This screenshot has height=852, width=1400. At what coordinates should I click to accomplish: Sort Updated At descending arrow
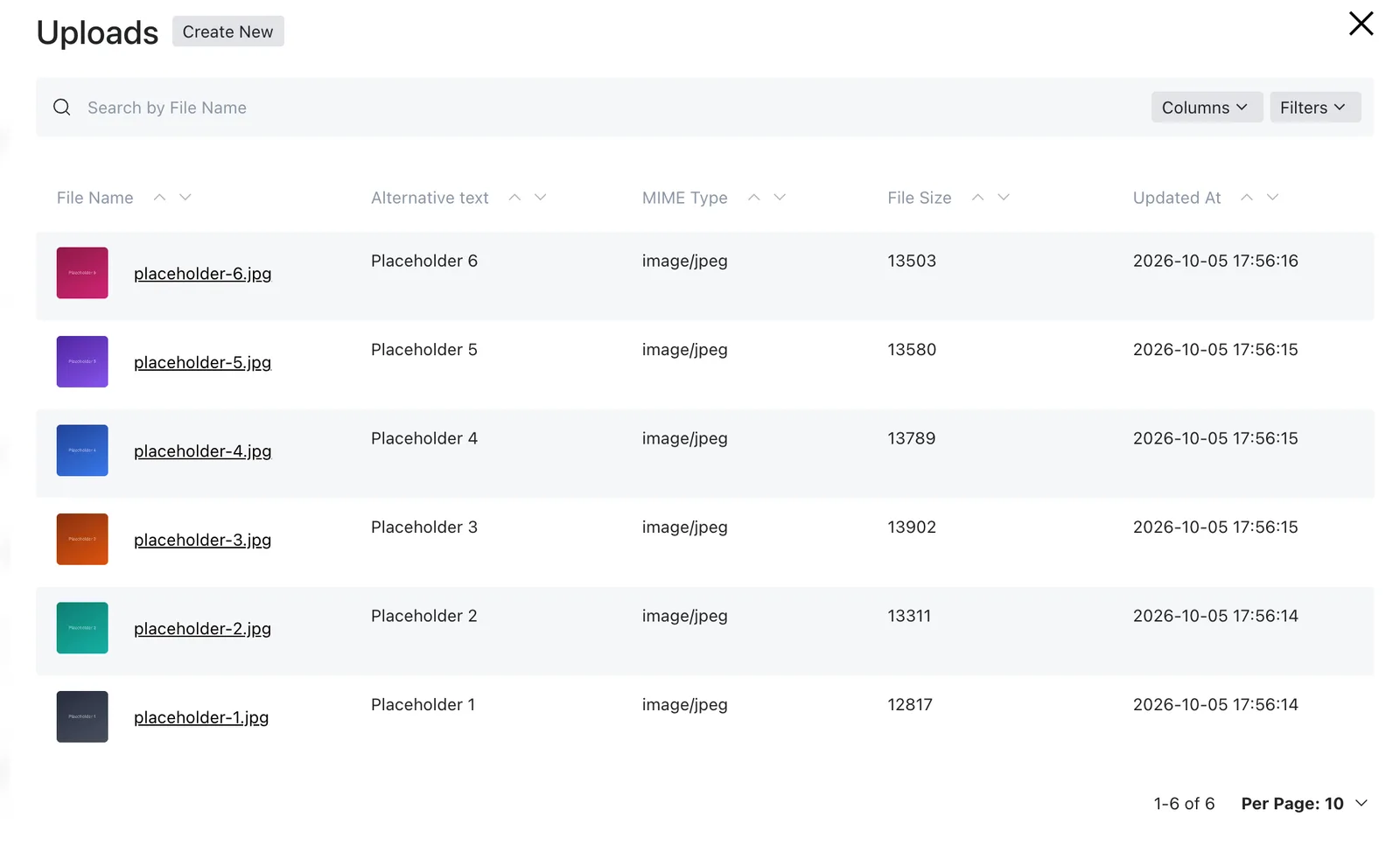point(1273,198)
